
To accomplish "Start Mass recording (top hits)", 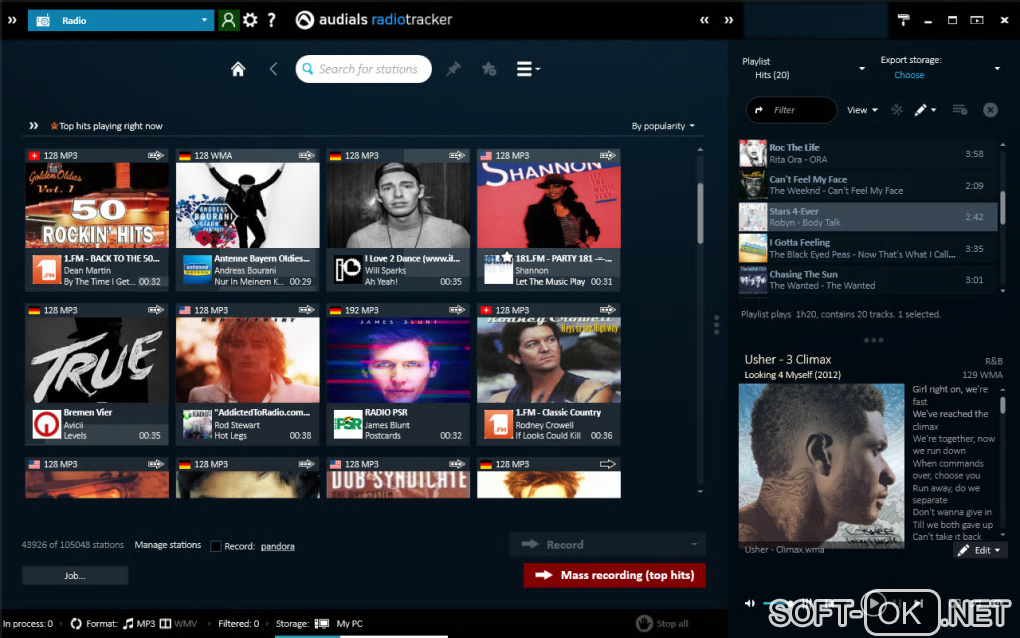I will tap(615, 575).
